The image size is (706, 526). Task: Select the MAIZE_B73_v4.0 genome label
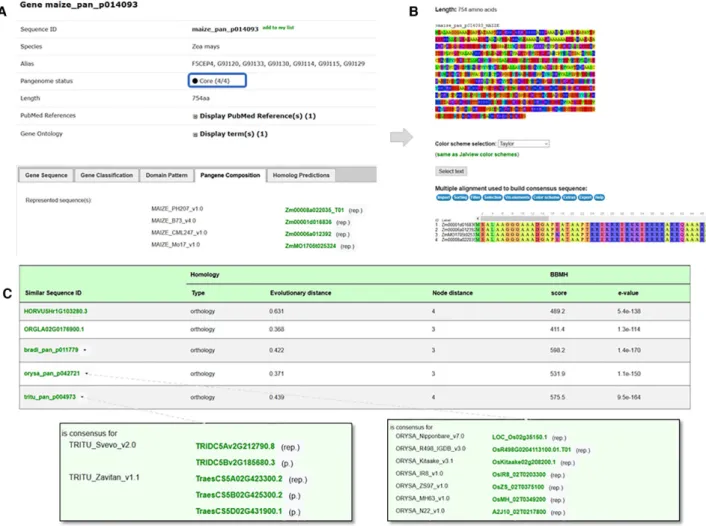[x=173, y=221]
